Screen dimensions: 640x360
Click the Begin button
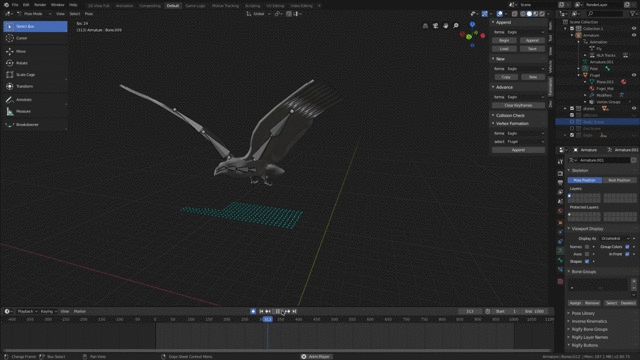(x=504, y=40)
